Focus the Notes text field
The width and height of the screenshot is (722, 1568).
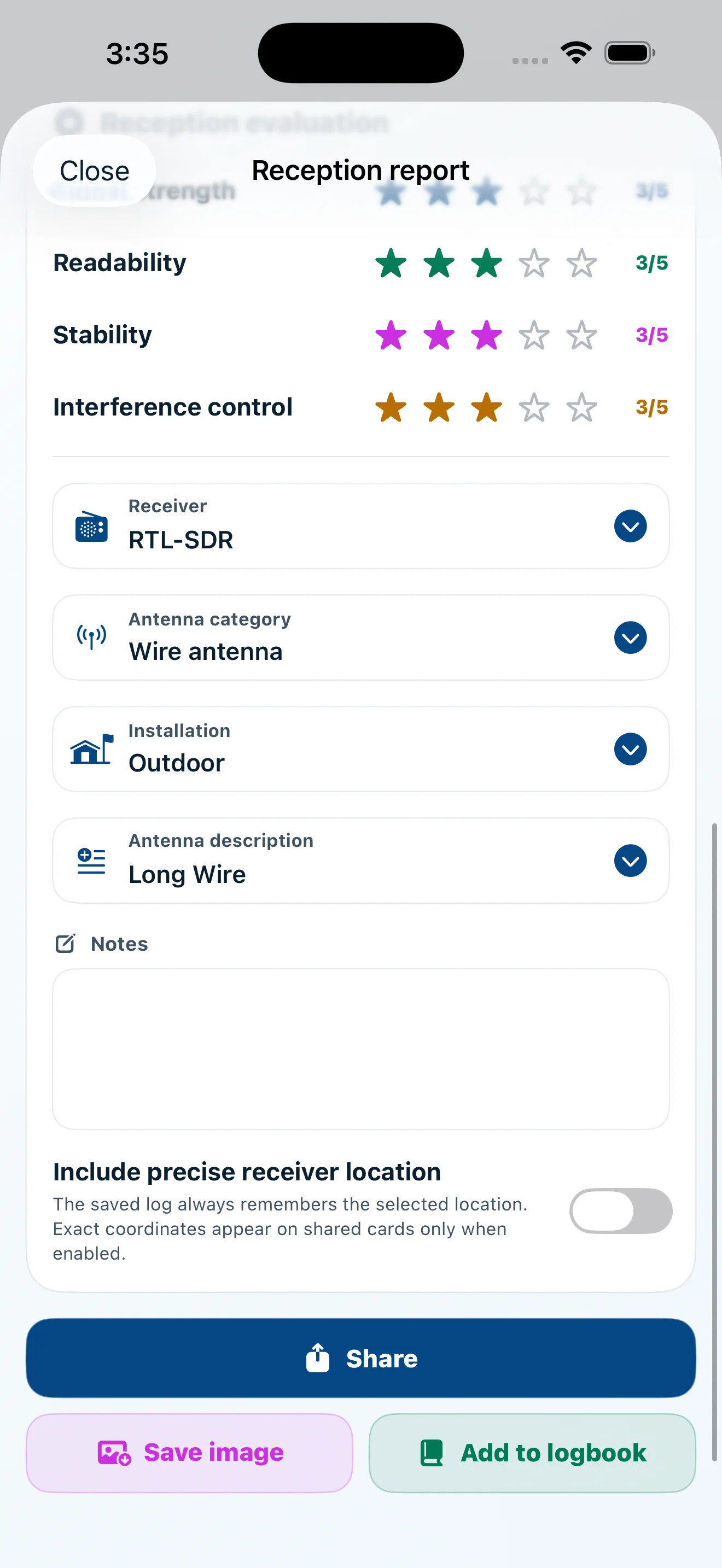point(361,1049)
